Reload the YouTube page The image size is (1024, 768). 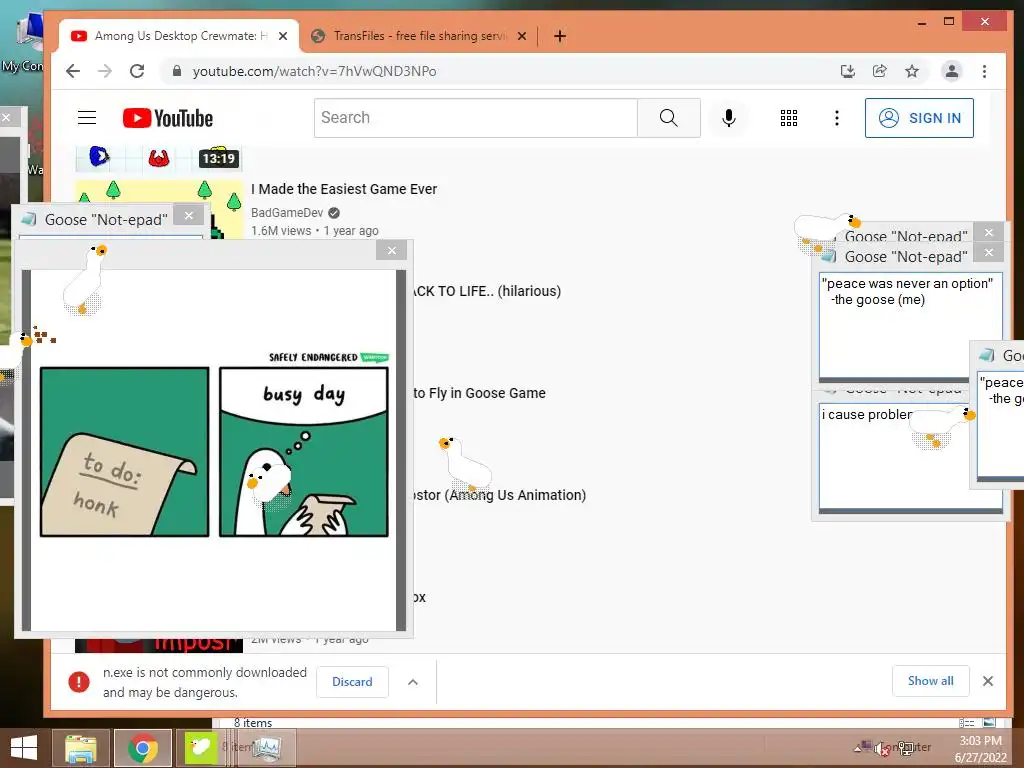tap(136, 71)
